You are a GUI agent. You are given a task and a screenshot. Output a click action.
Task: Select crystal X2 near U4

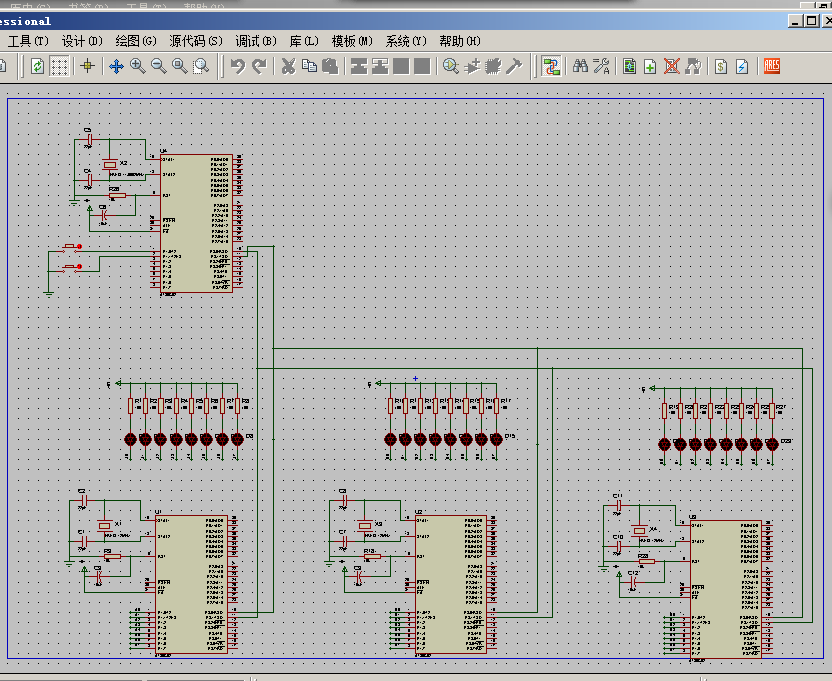110,165
